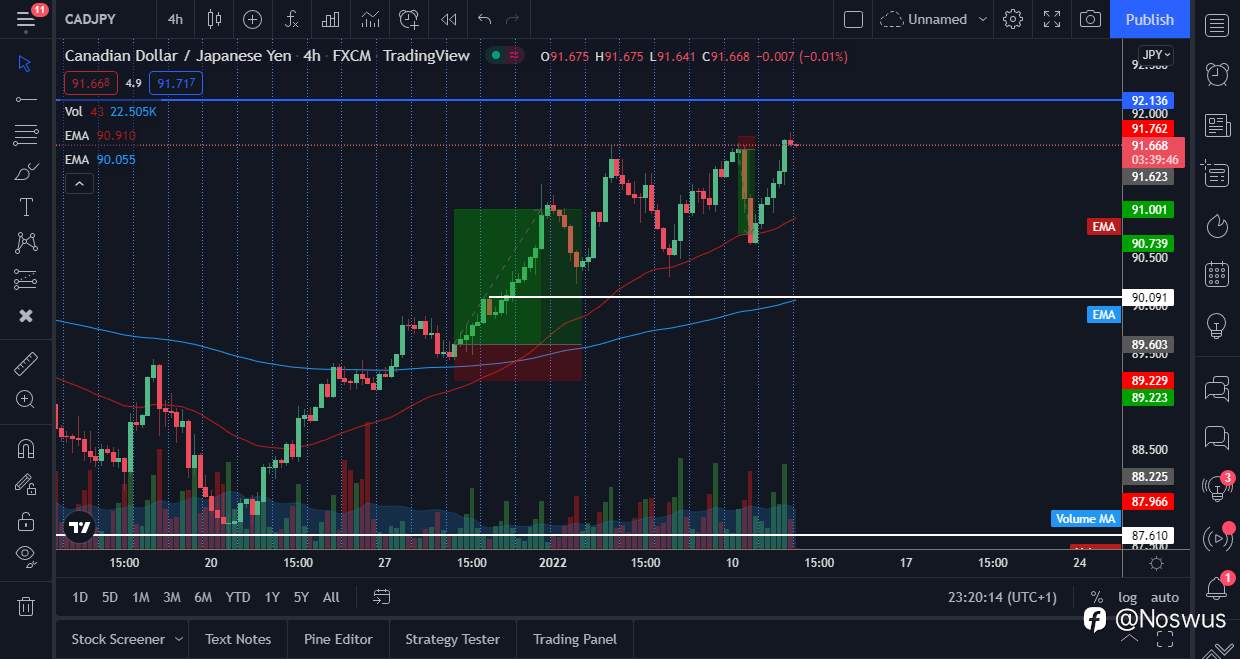The height and width of the screenshot is (659, 1240).
Task: Open the XABCD Pattern tool
Action: (25, 243)
